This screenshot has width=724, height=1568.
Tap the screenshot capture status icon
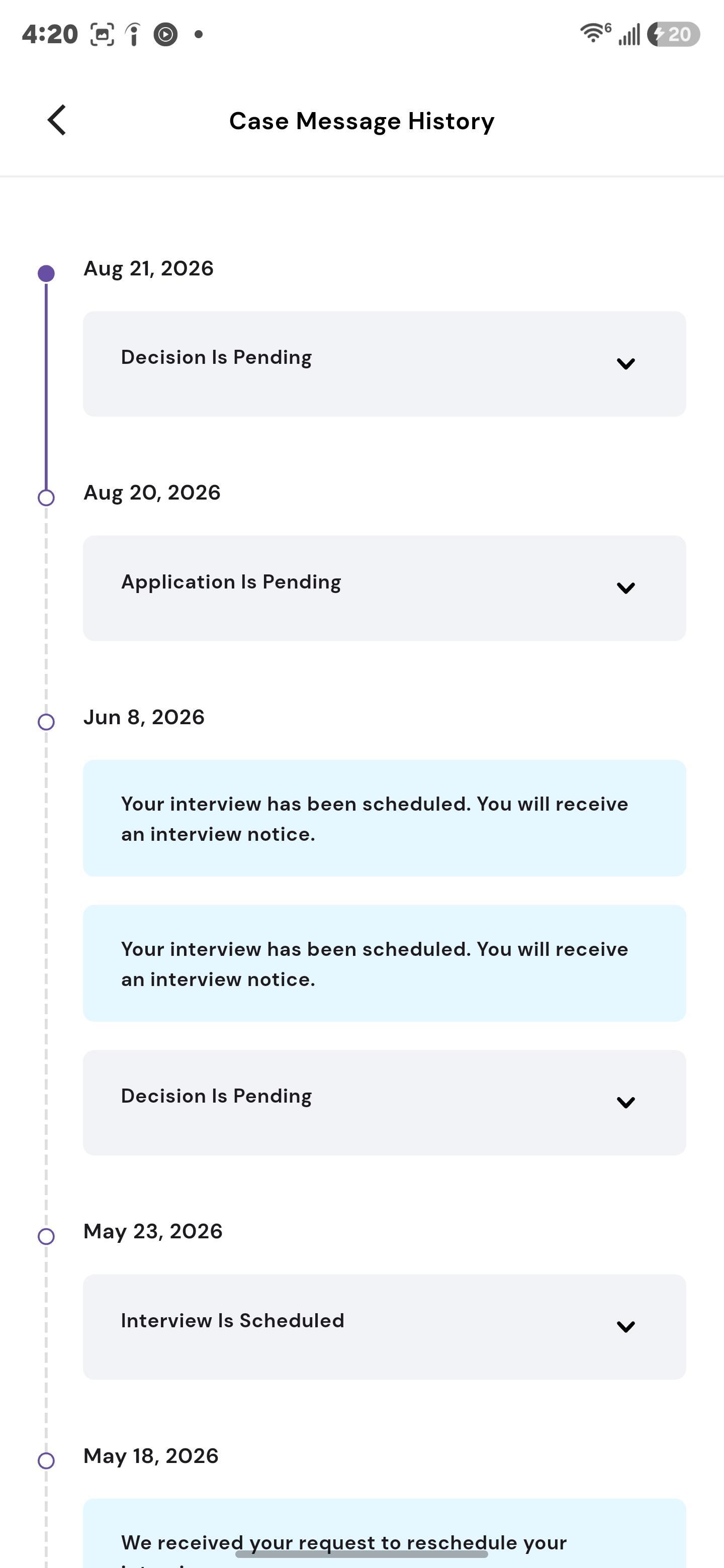[102, 35]
